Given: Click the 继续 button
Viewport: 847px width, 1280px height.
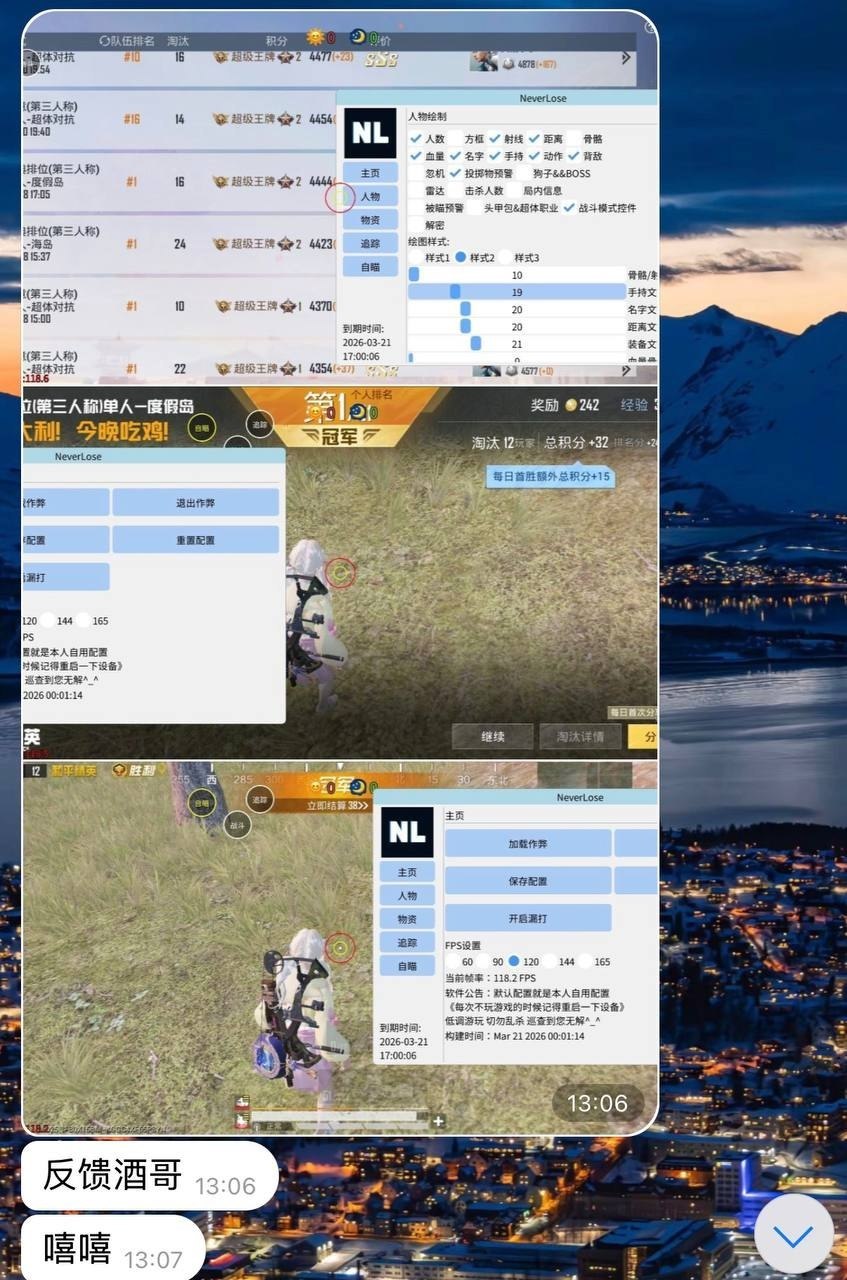Looking at the screenshot, I should coord(492,737).
